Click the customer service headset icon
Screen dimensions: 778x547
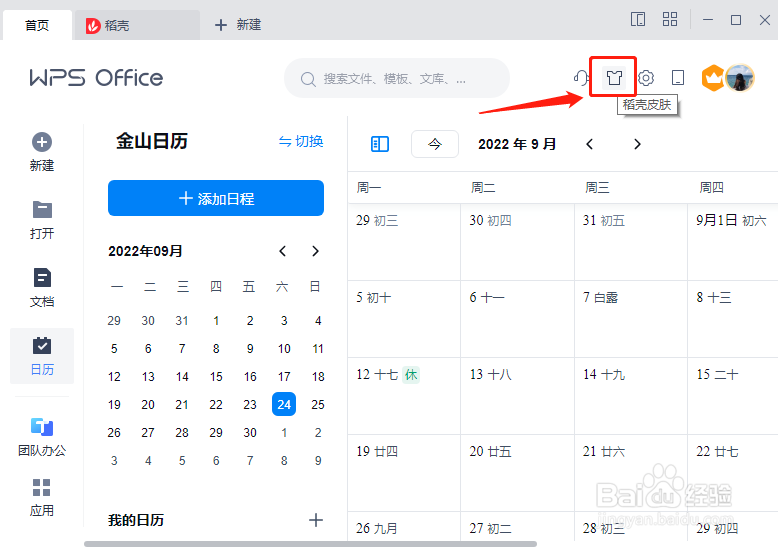pyautogui.click(x=581, y=78)
